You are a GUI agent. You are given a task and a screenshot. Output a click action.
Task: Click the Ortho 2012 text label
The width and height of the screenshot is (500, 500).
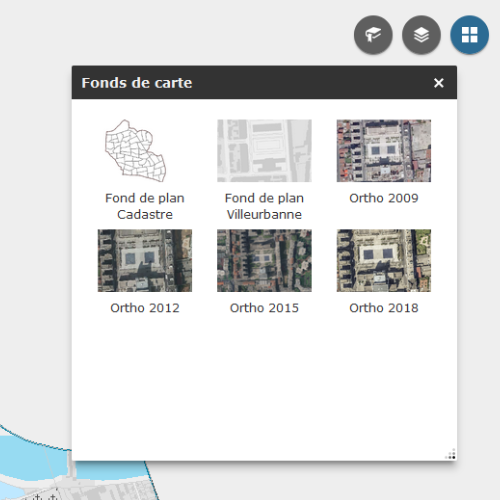145,308
